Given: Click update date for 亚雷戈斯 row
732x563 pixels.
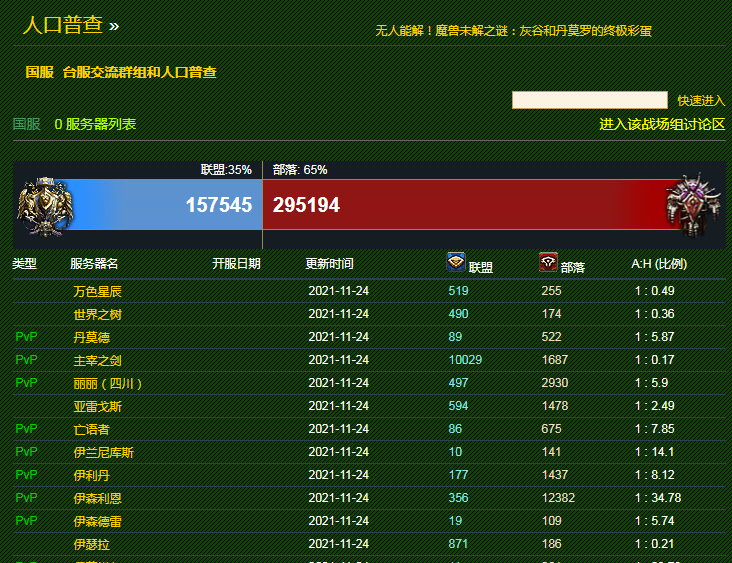Looking at the screenshot, I should (338, 406).
